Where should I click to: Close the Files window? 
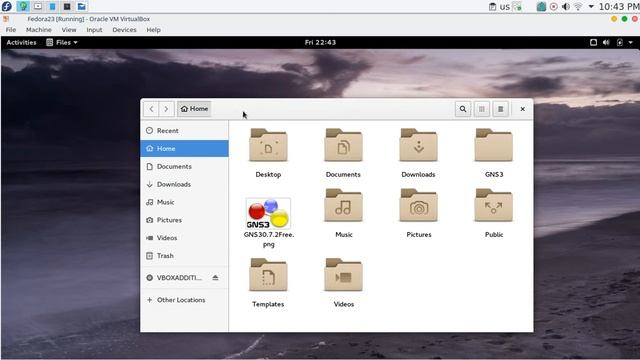(x=522, y=109)
